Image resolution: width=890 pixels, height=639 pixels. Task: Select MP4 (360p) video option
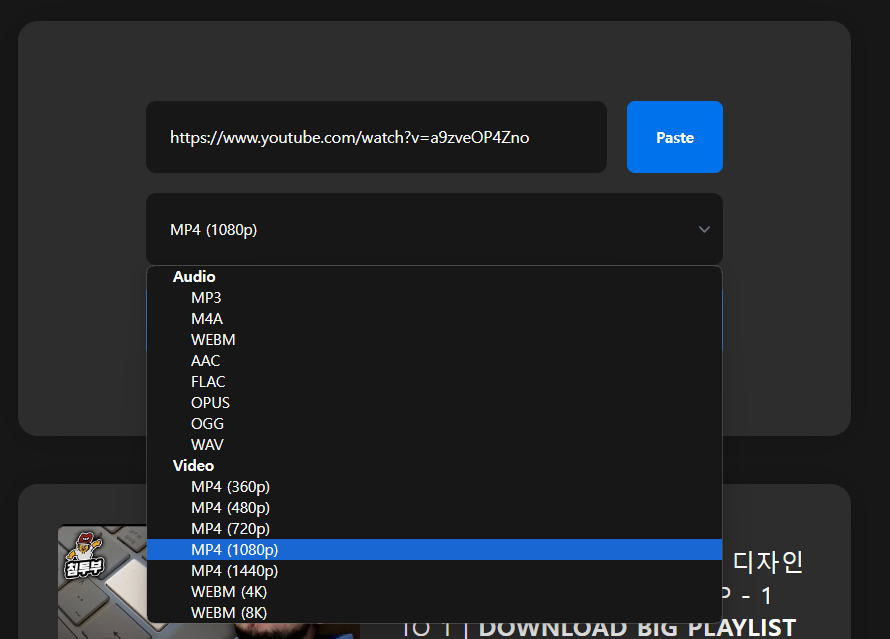(434, 486)
